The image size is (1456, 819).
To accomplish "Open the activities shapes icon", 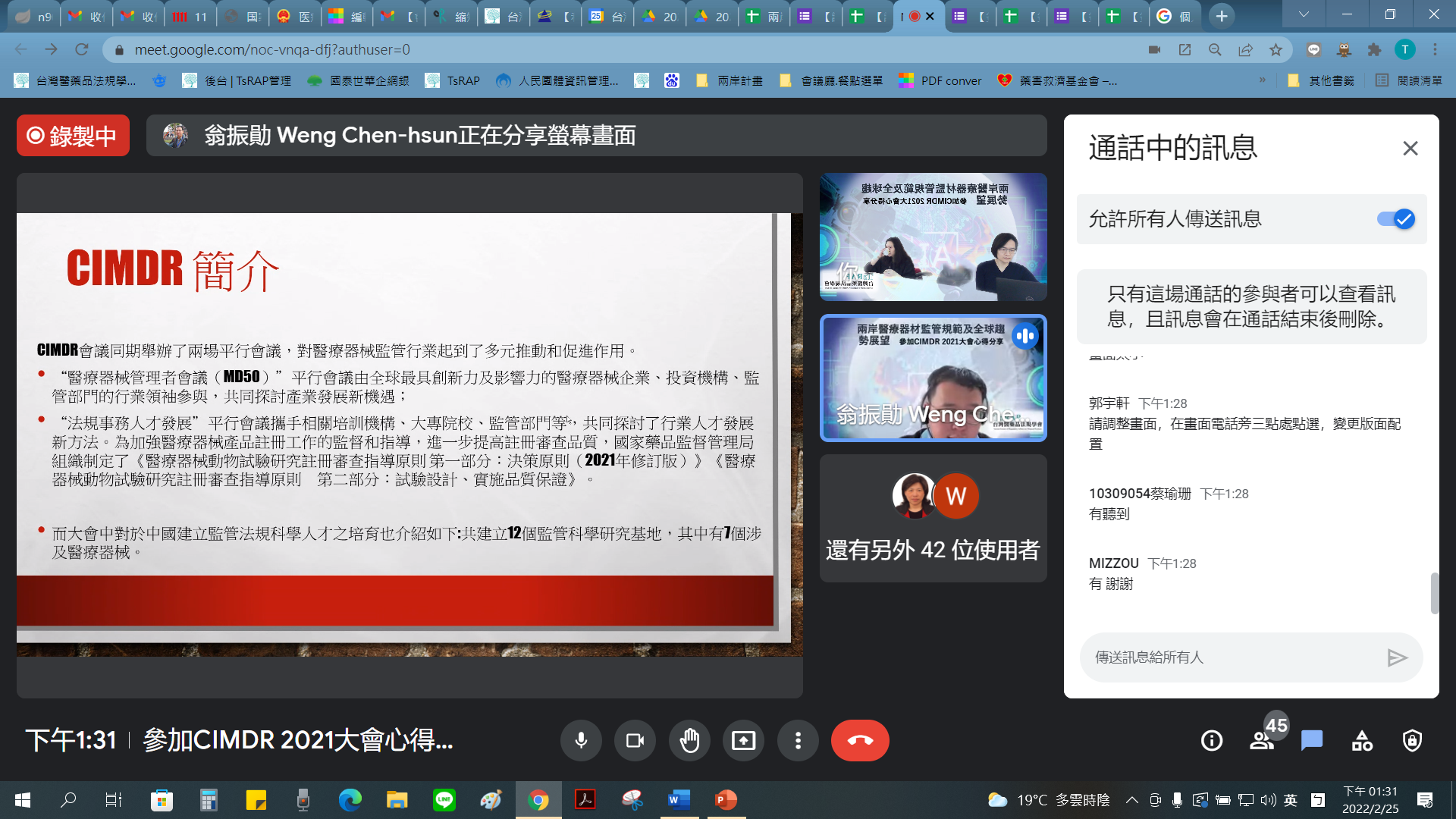I will coord(1362,741).
